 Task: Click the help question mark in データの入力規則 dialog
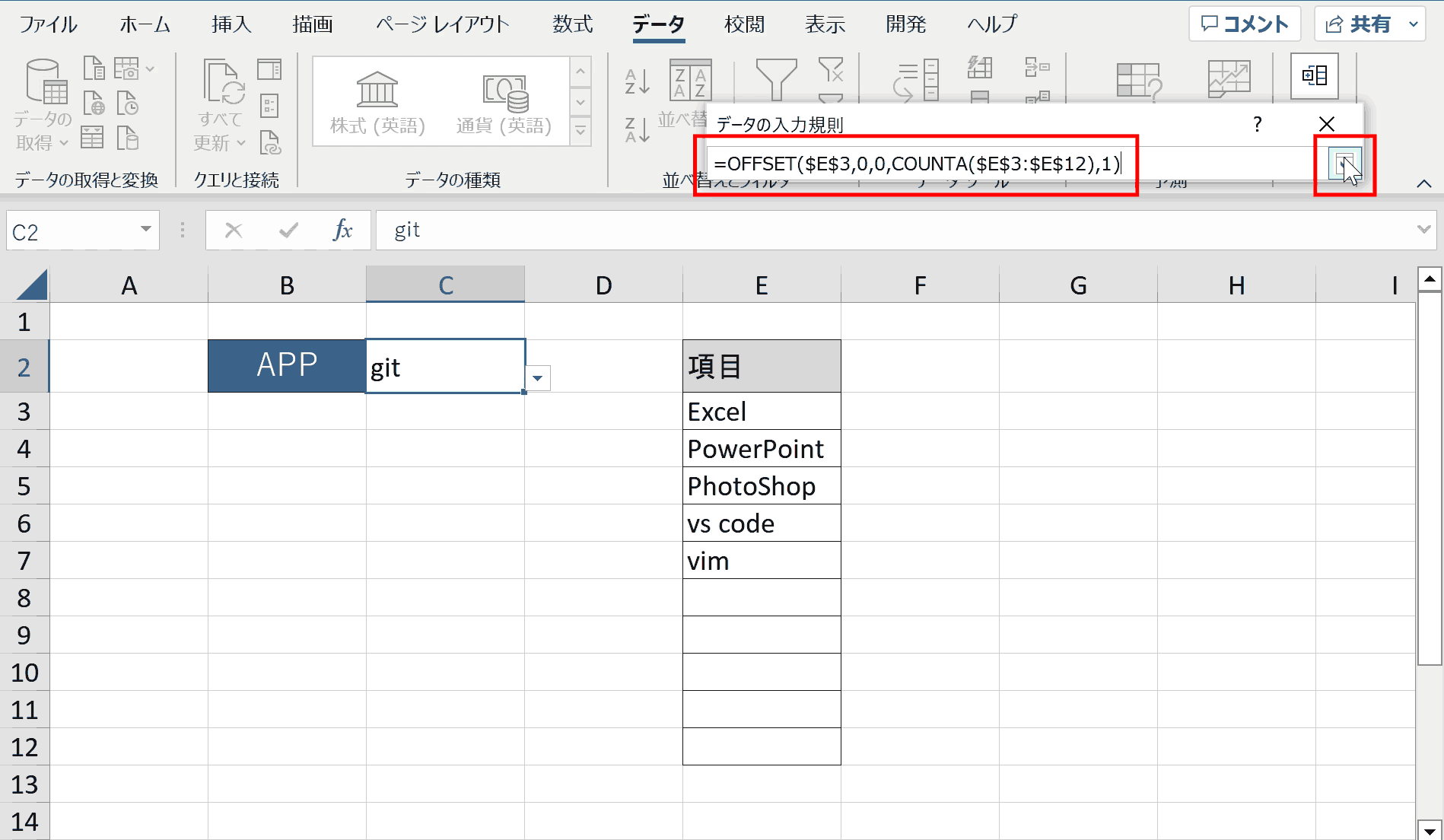tap(1258, 124)
